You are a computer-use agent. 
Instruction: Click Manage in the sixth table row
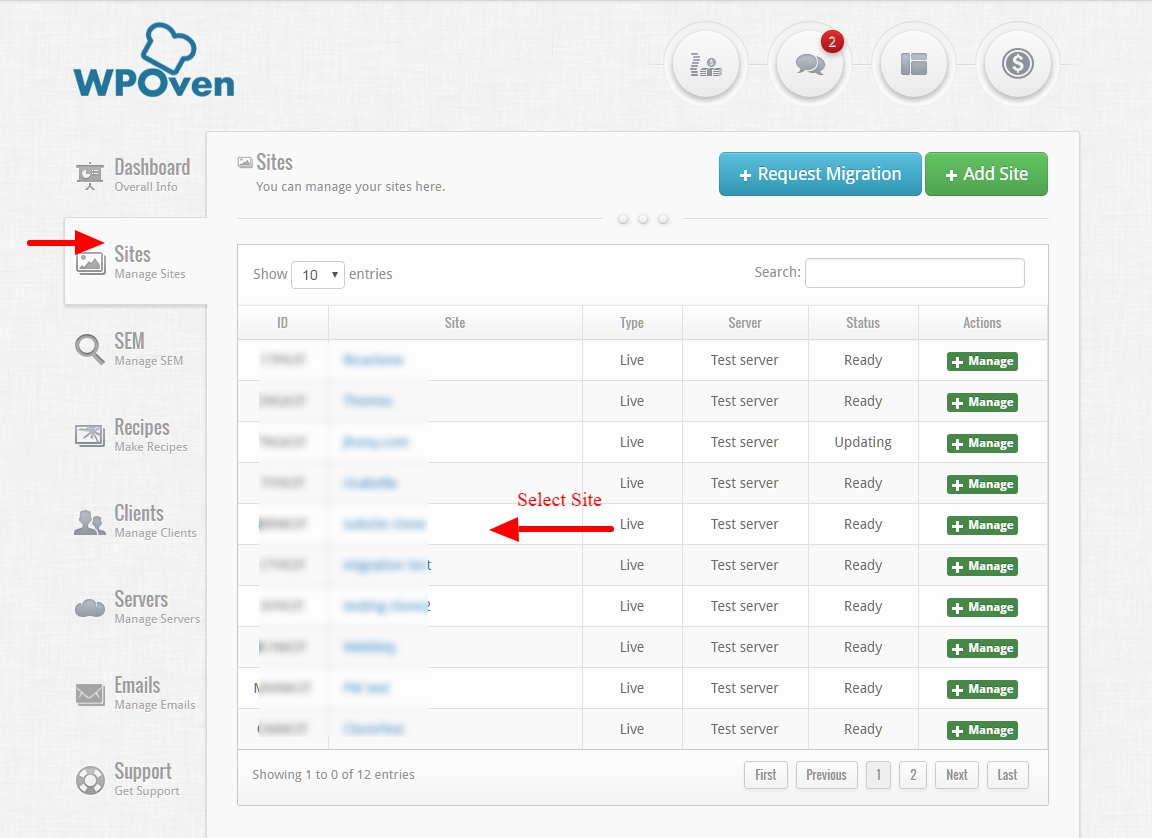pyautogui.click(x=982, y=567)
